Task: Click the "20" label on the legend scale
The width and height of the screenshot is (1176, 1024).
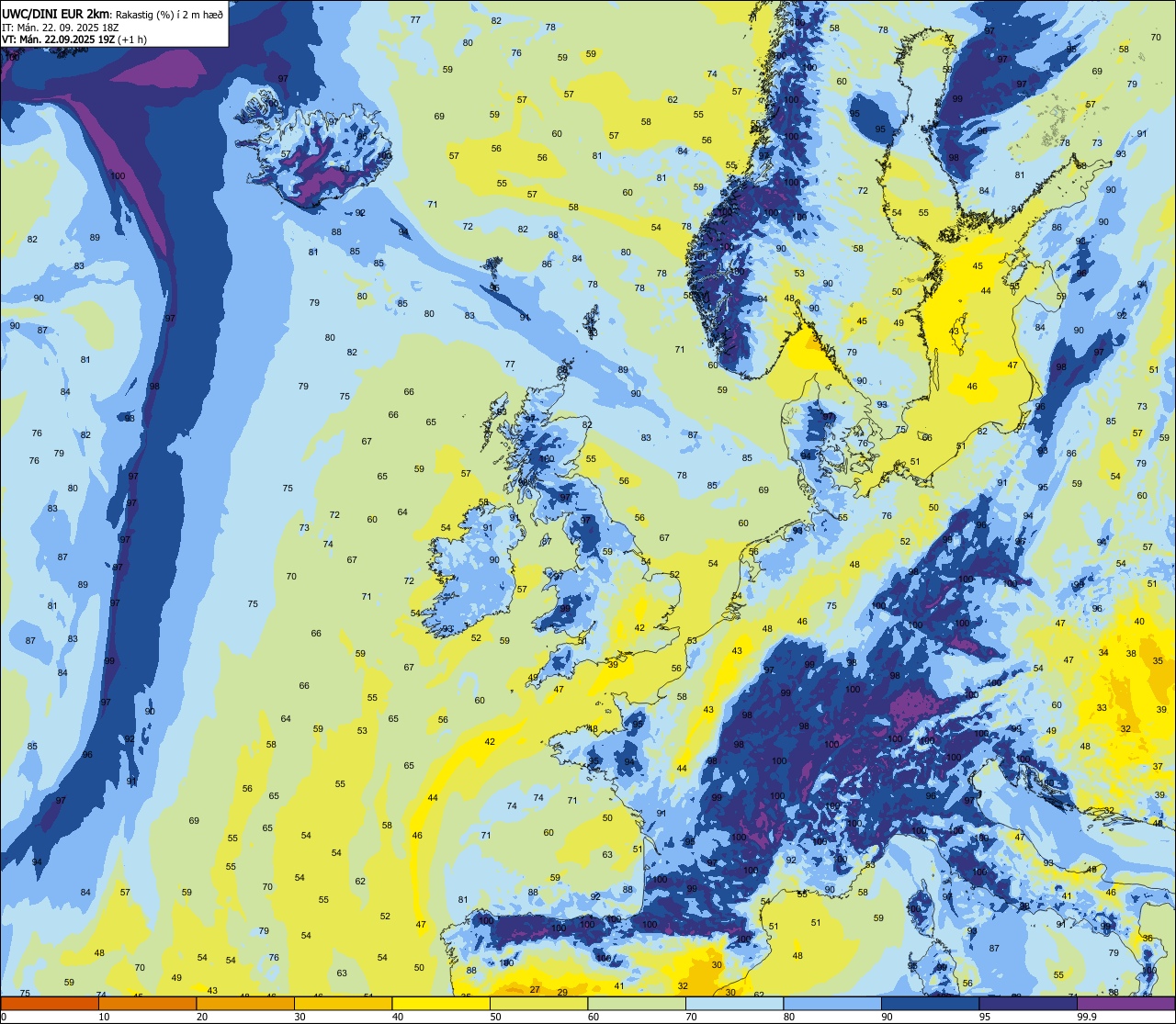Action: [201, 1017]
